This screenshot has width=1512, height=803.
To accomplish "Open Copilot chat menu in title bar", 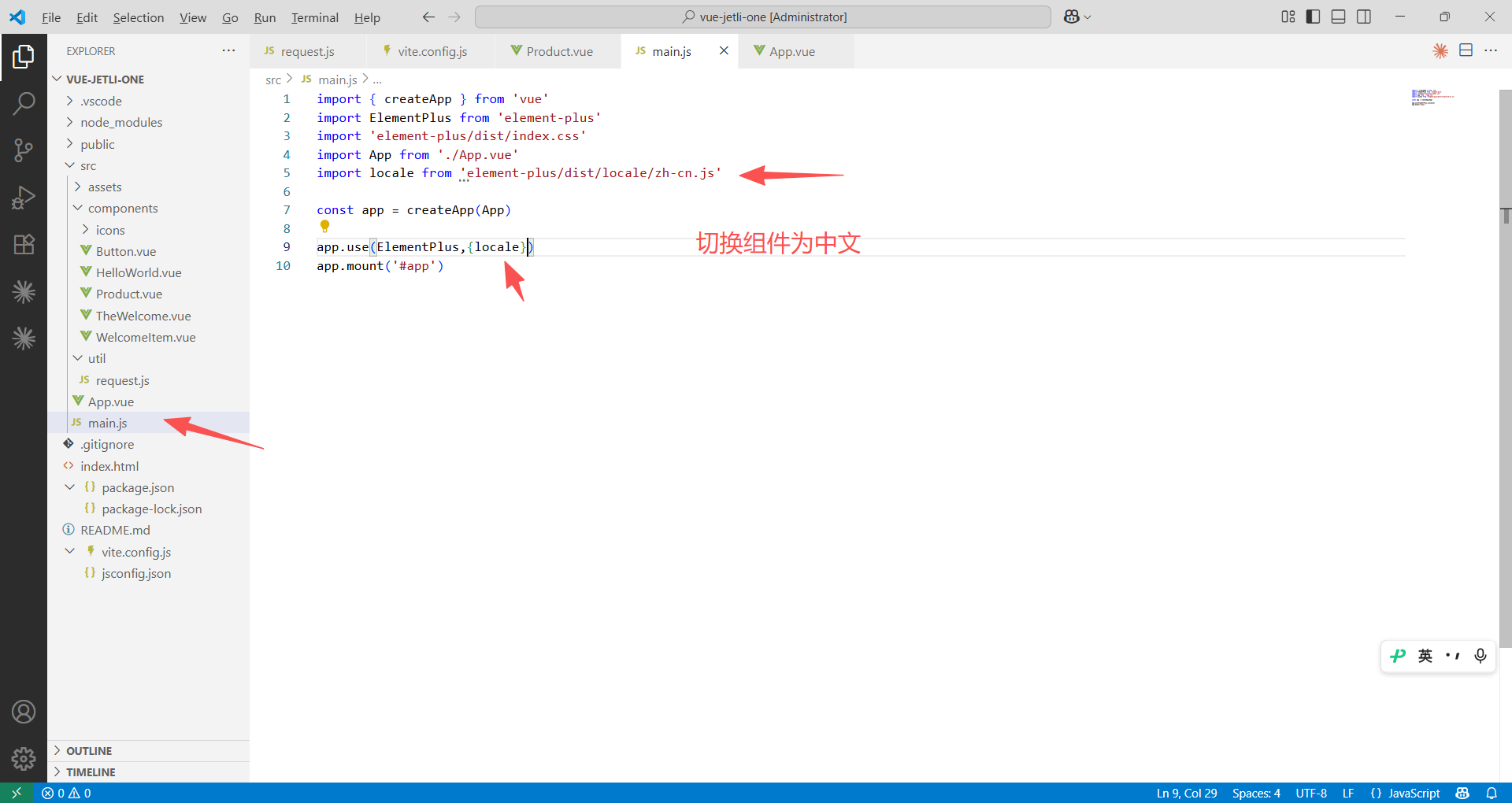I will (1077, 17).
